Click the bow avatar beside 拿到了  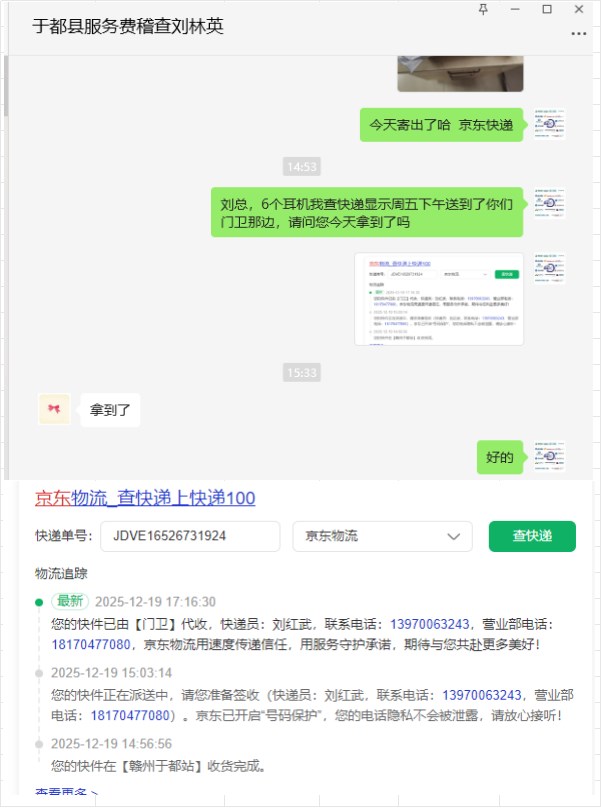tap(54, 409)
